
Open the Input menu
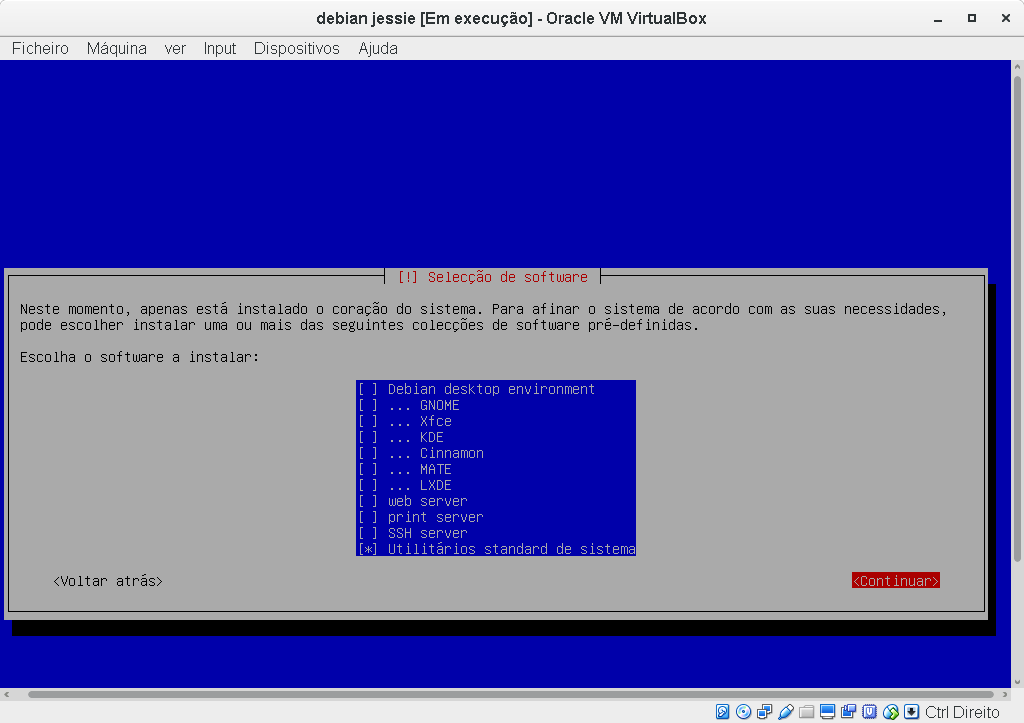(x=219, y=48)
